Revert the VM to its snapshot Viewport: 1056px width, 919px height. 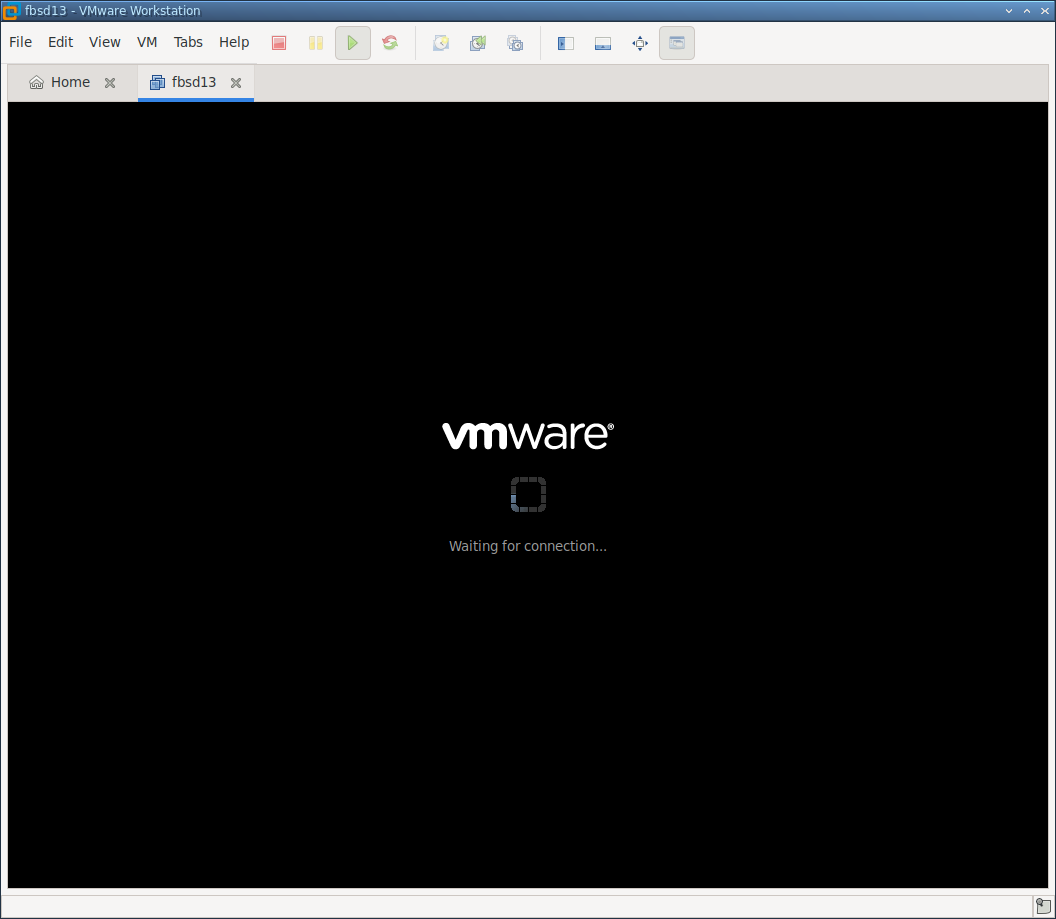coord(478,43)
